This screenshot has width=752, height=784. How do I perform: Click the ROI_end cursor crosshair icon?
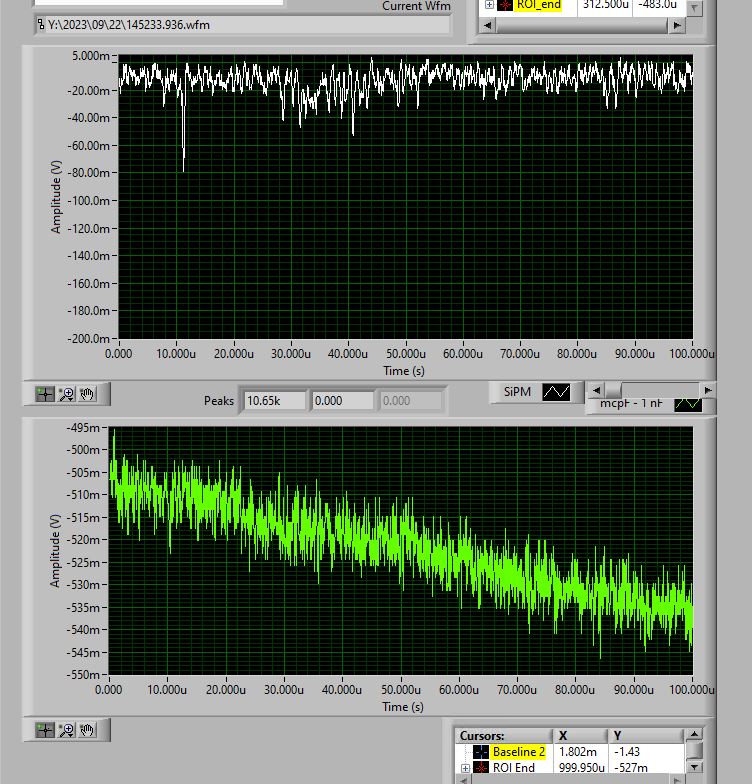[x=505, y=5]
